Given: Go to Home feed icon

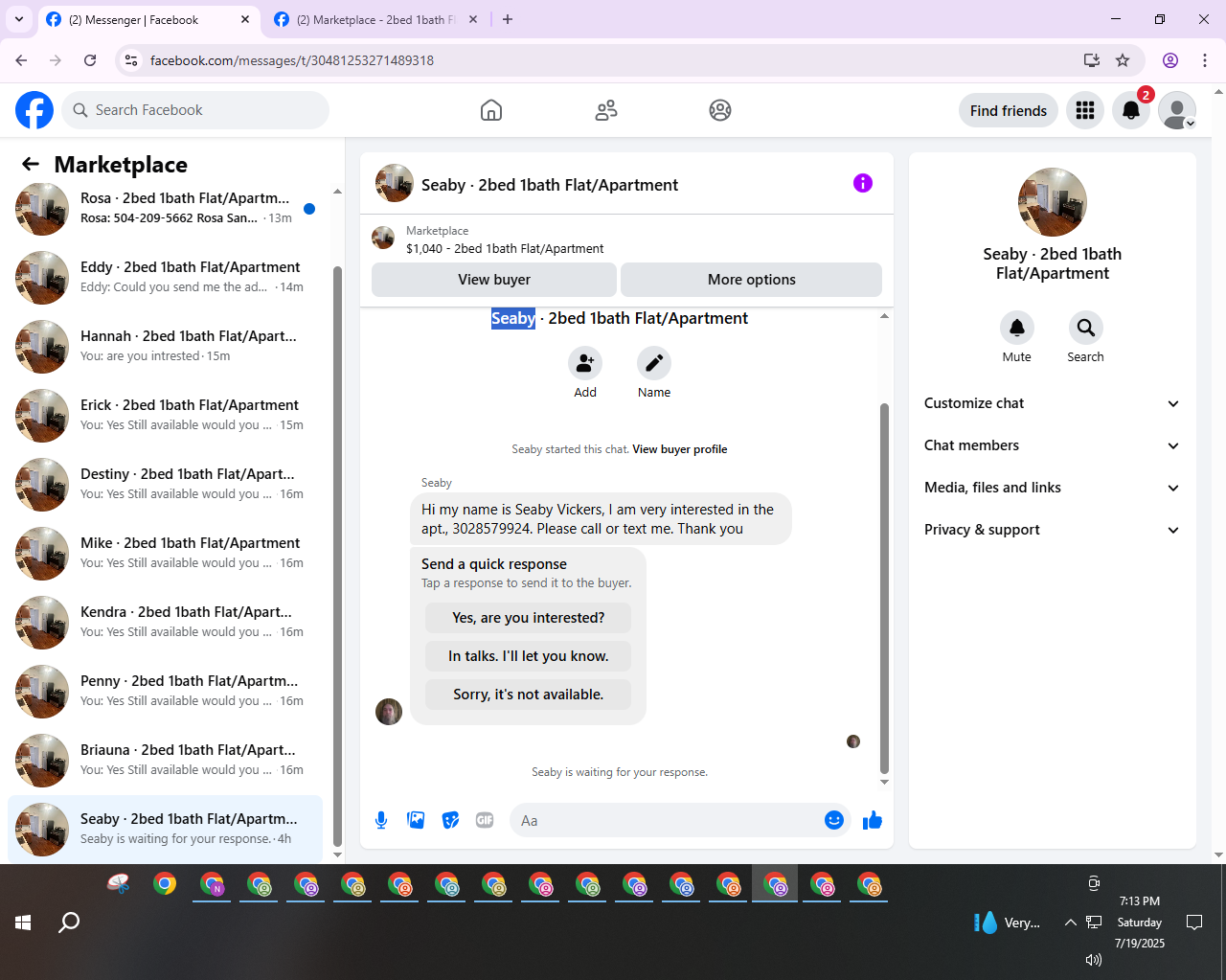Looking at the screenshot, I should pyautogui.click(x=491, y=110).
